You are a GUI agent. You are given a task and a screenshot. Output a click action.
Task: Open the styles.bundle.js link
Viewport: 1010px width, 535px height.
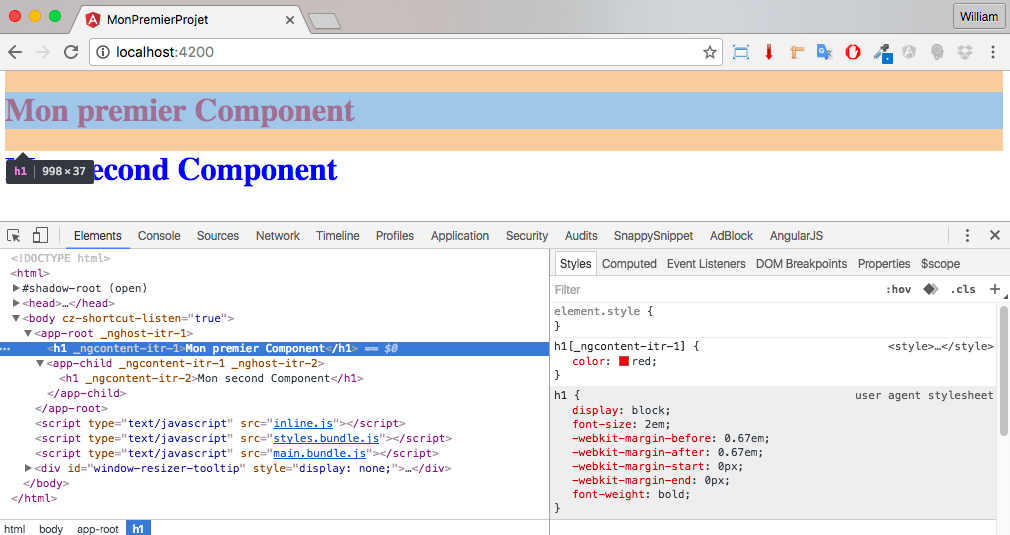tap(327, 438)
